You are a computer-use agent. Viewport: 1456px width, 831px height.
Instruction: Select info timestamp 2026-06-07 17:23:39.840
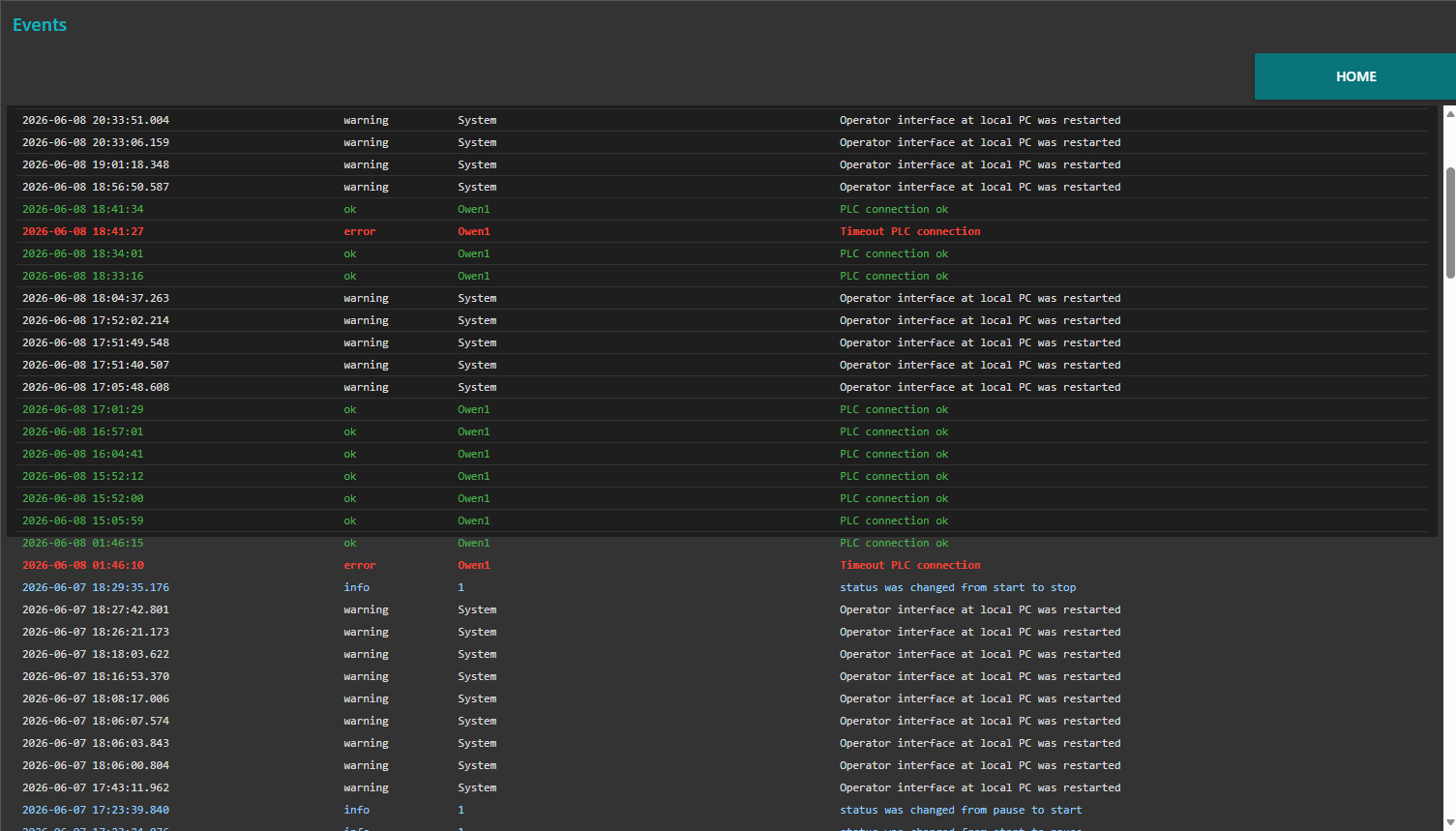click(96, 810)
